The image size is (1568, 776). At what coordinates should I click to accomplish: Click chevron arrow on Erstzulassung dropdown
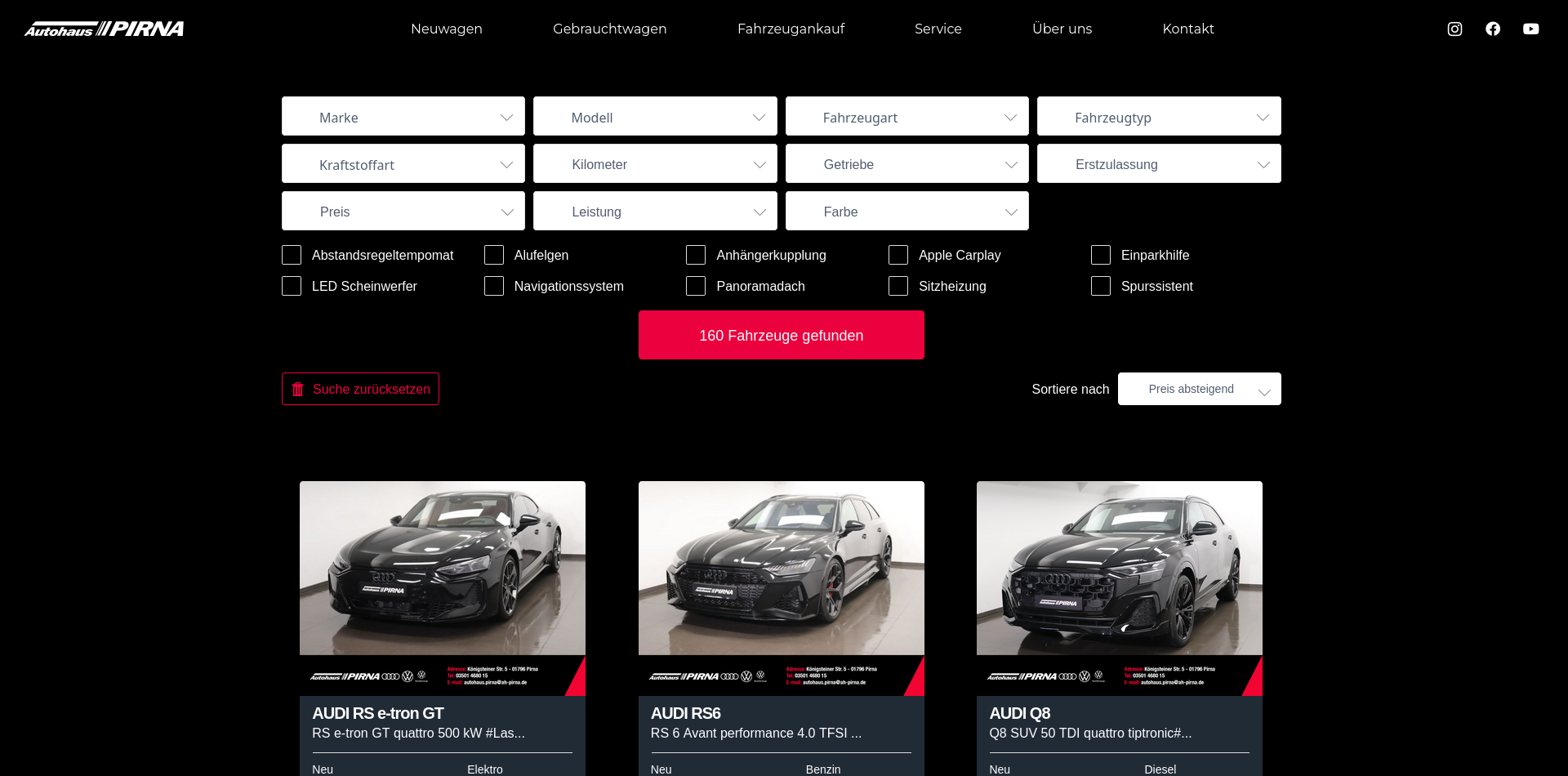[x=1263, y=165]
